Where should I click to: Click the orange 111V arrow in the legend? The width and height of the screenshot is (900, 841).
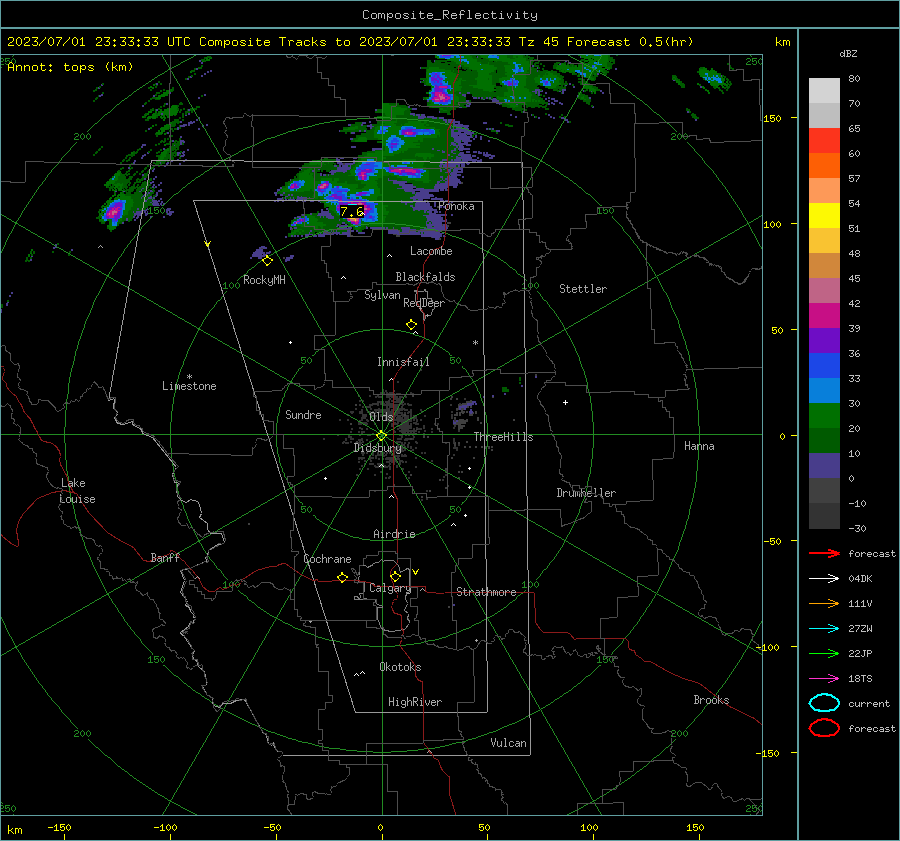coord(824,603)
